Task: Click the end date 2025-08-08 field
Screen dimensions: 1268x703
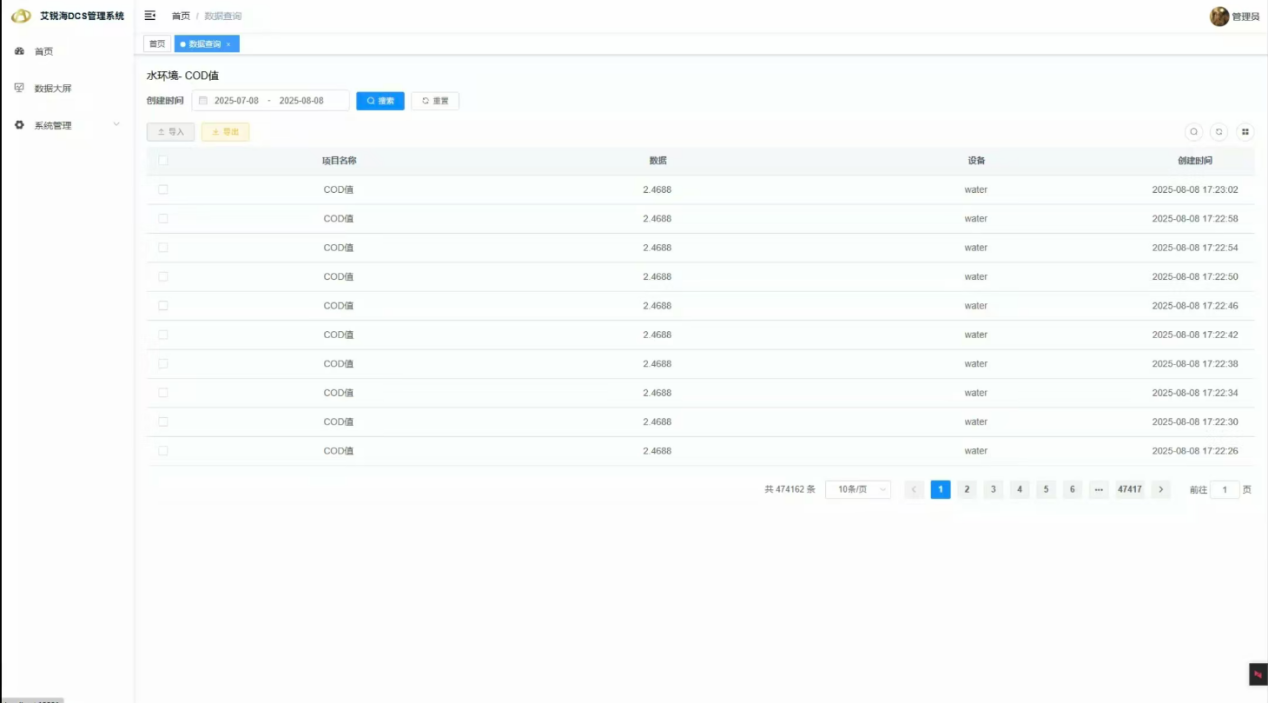Action: coord(301,101)
